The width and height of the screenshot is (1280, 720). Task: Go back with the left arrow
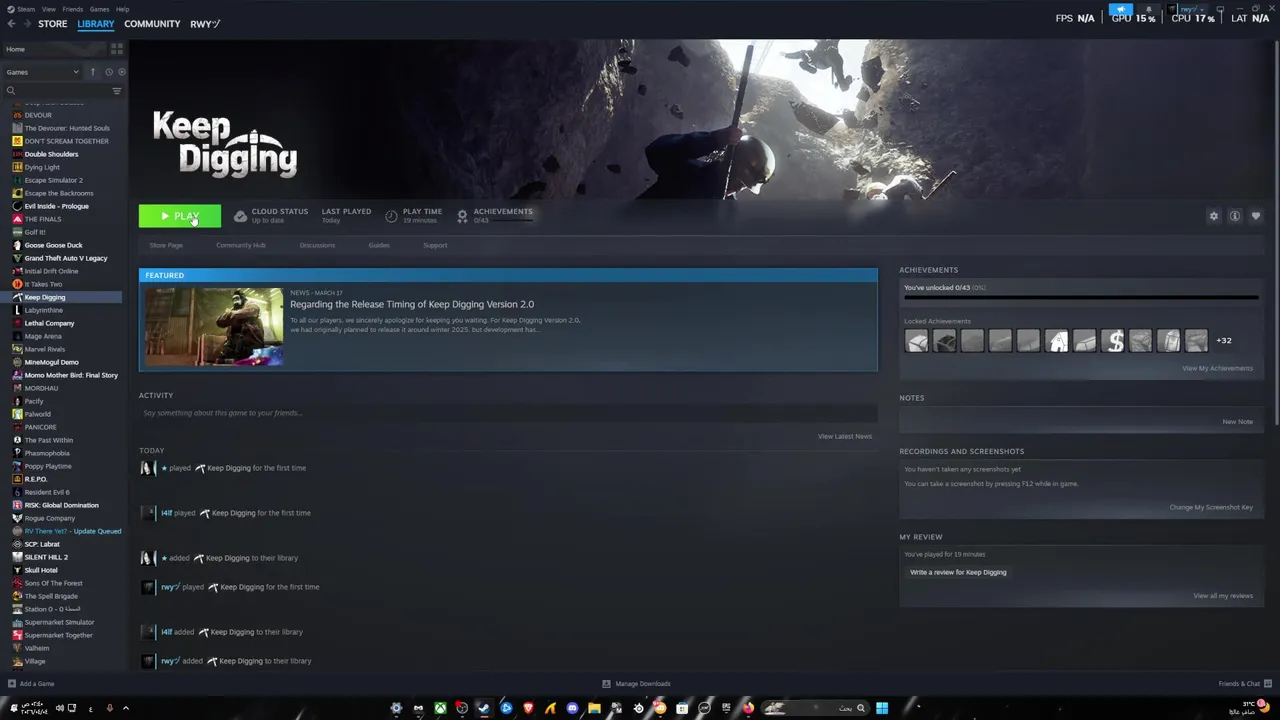[11, 24]
